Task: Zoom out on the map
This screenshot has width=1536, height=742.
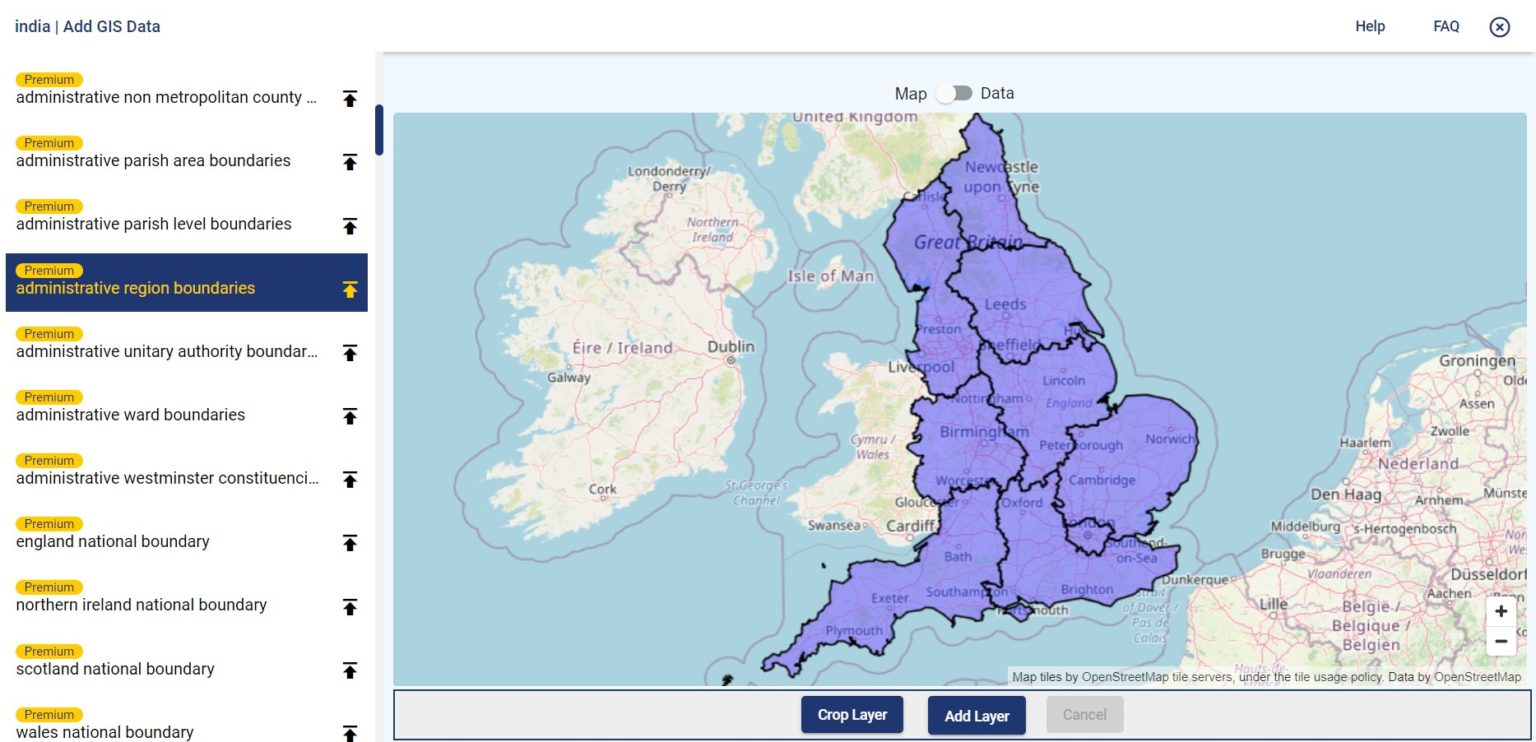Action: (x=1501, y=641)
